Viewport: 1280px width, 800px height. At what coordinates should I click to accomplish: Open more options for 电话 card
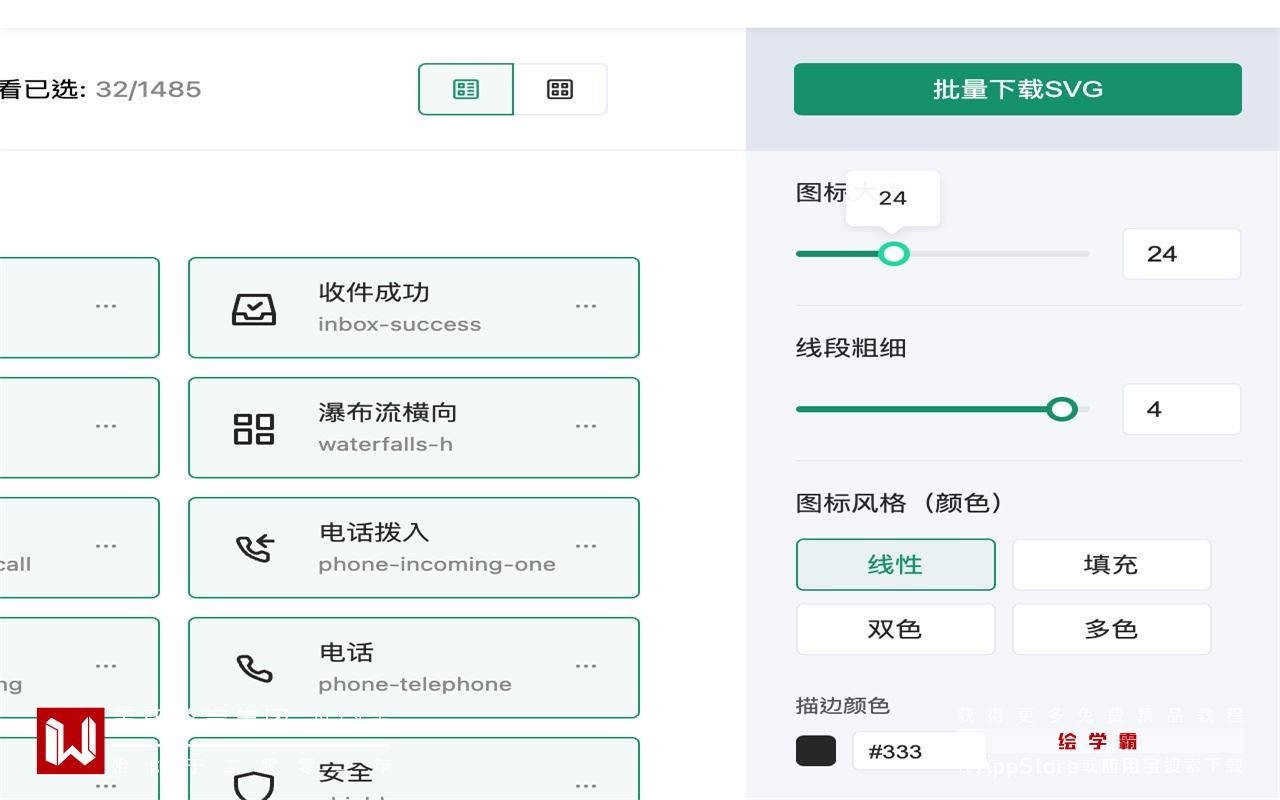tap(586, 667)
